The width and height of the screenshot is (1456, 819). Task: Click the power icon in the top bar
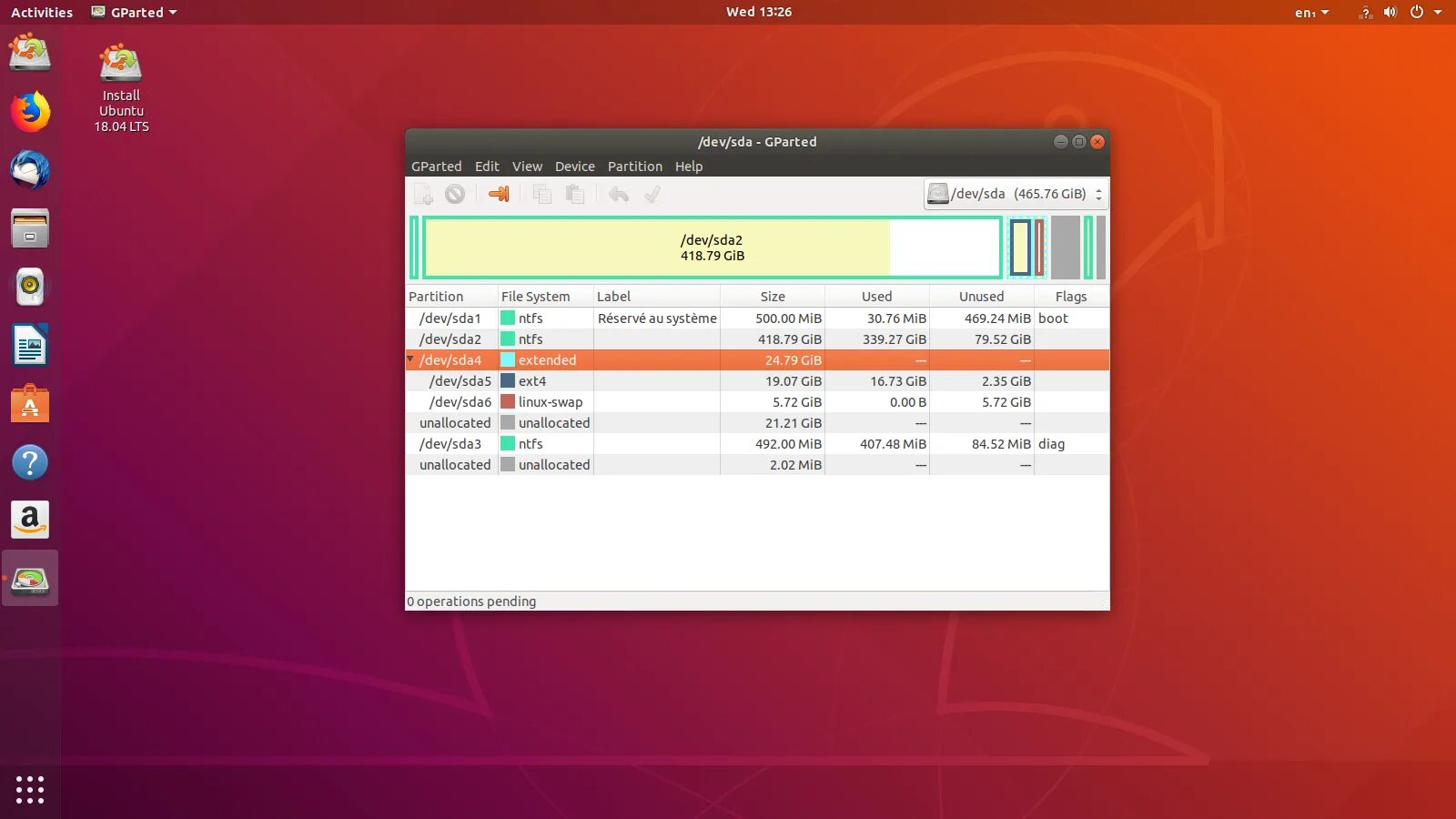[1417, 13]
